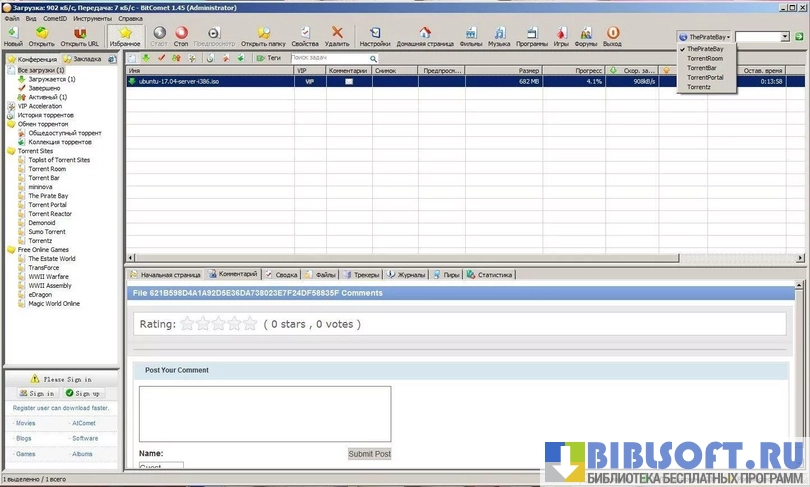The height and width of the screenshot is (487, 810).
Task: Click the Новый (New) toolbar icon
Action: point(13,34)
